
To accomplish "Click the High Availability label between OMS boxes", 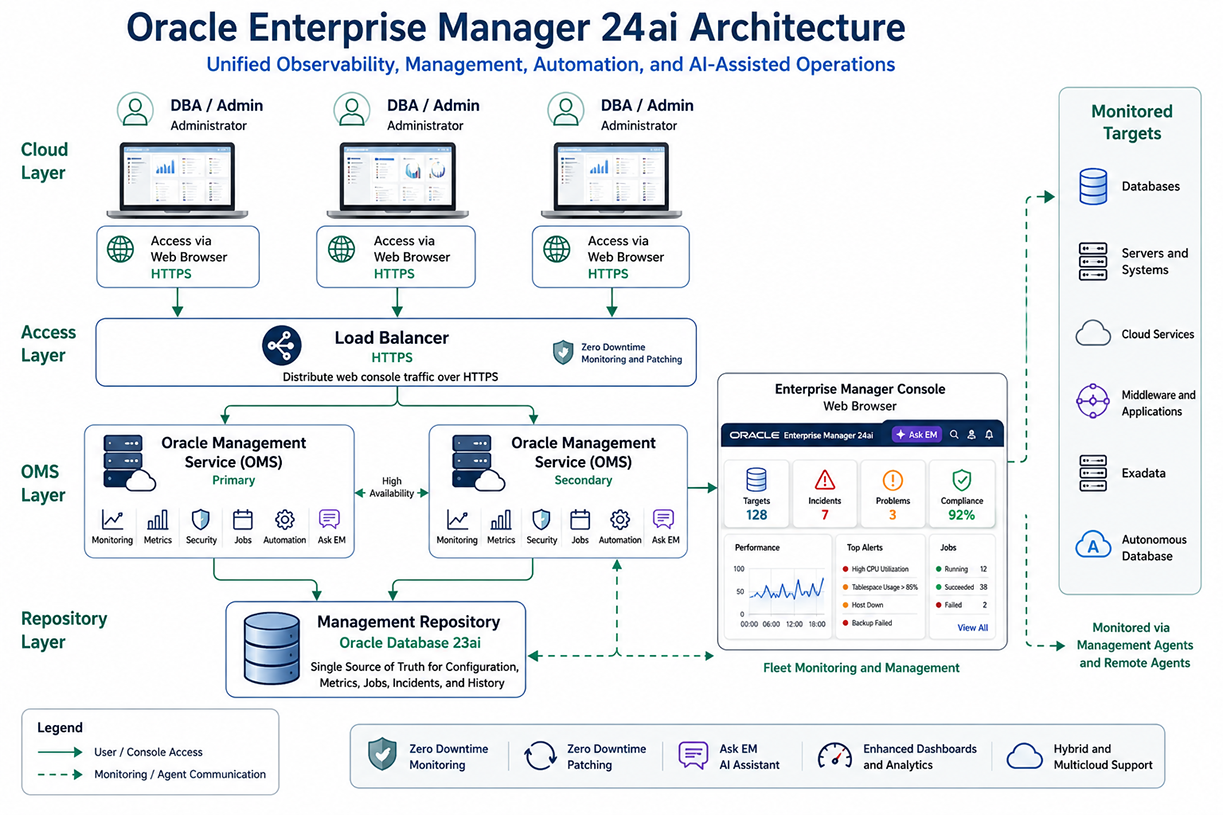I will point(391,487).
